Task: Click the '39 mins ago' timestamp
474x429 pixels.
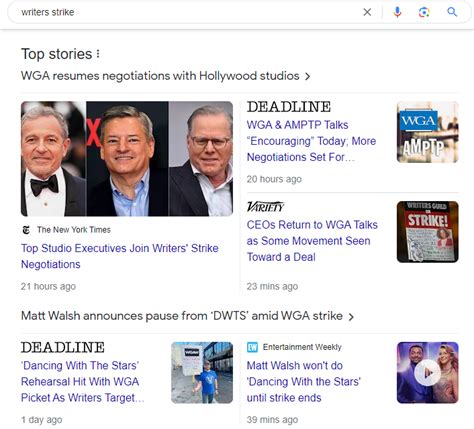Action: 272,420
